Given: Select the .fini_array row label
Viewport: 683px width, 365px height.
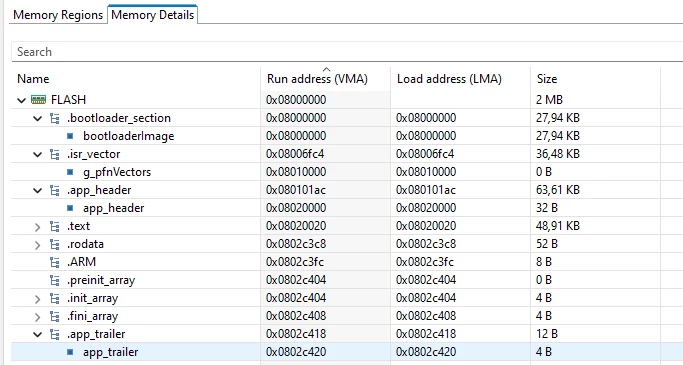Looking at the screenshot, I should [x=93, y=316].
